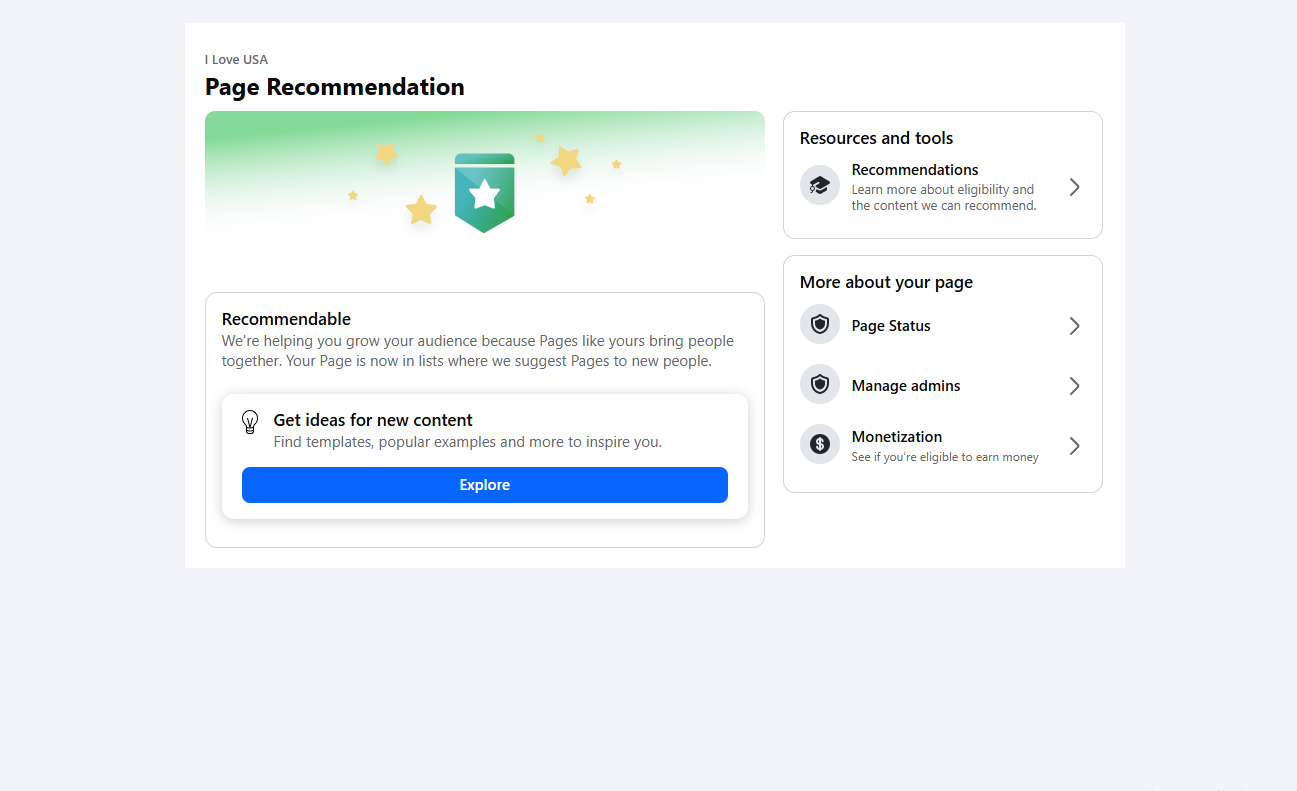The image size is (1297, 791).
Task: Click the graduation cap Recommendations icon
Action: click(820, 185)
